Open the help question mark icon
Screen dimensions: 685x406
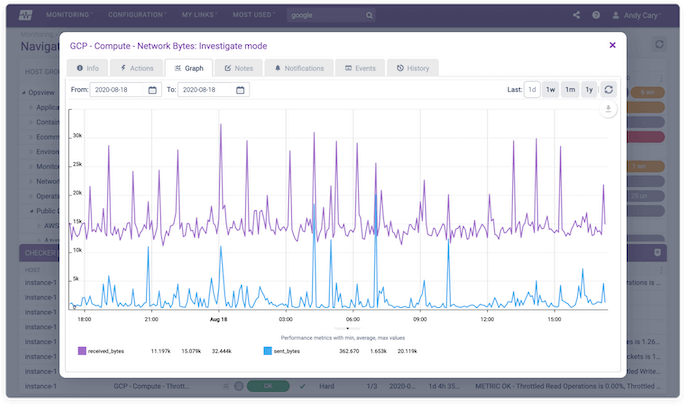[597, 16]
